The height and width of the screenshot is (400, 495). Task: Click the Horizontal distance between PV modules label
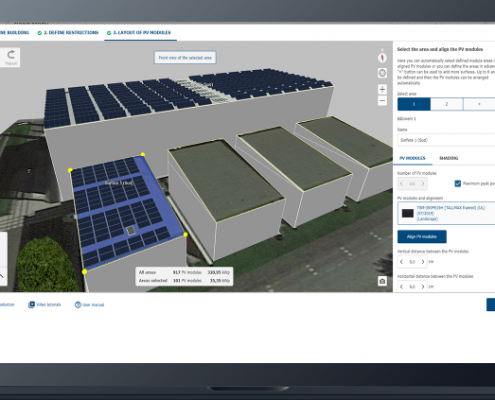coord(435,276)
